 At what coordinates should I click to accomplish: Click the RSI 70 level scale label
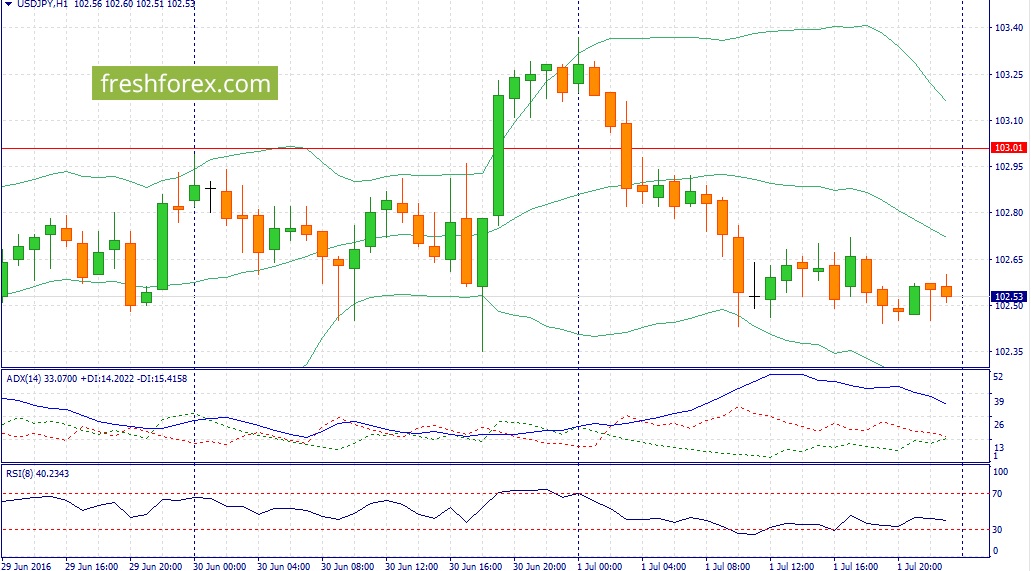click(997, 494)
